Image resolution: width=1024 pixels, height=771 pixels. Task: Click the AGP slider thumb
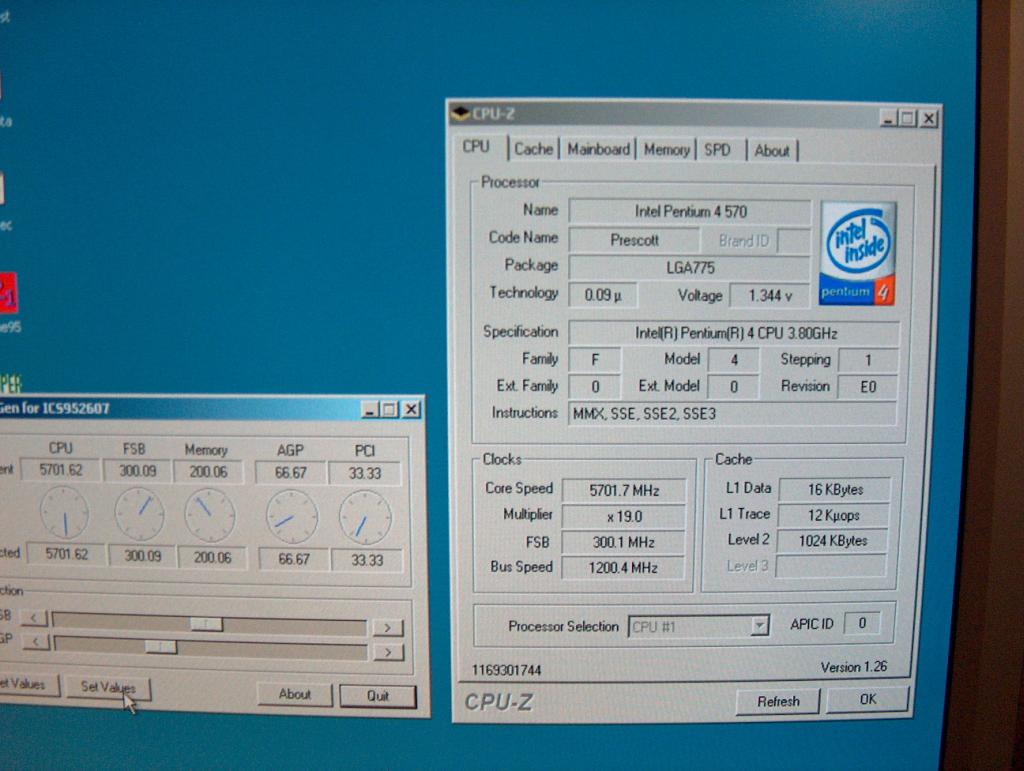pos(161,647)
